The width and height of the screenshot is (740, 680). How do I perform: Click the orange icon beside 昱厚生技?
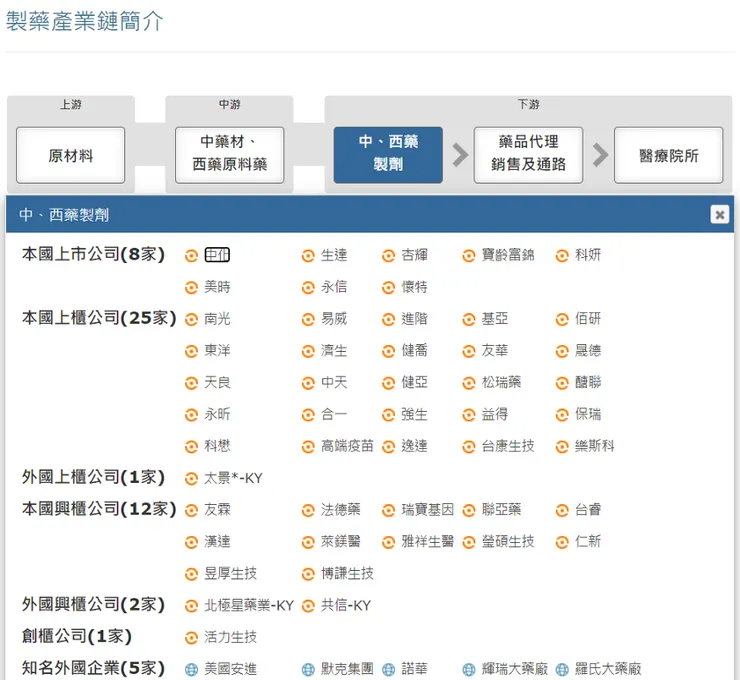click(191, 574)
